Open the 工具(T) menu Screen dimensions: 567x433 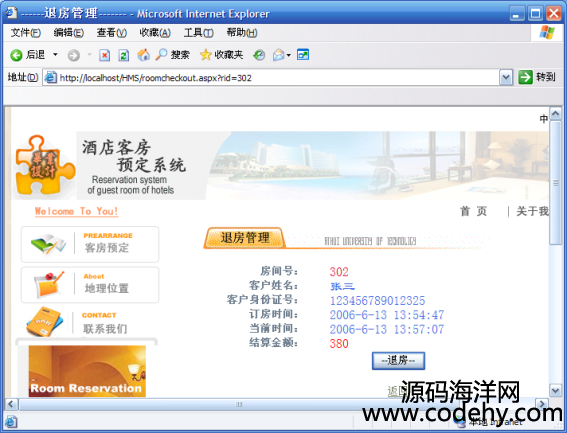click(199, 33)
